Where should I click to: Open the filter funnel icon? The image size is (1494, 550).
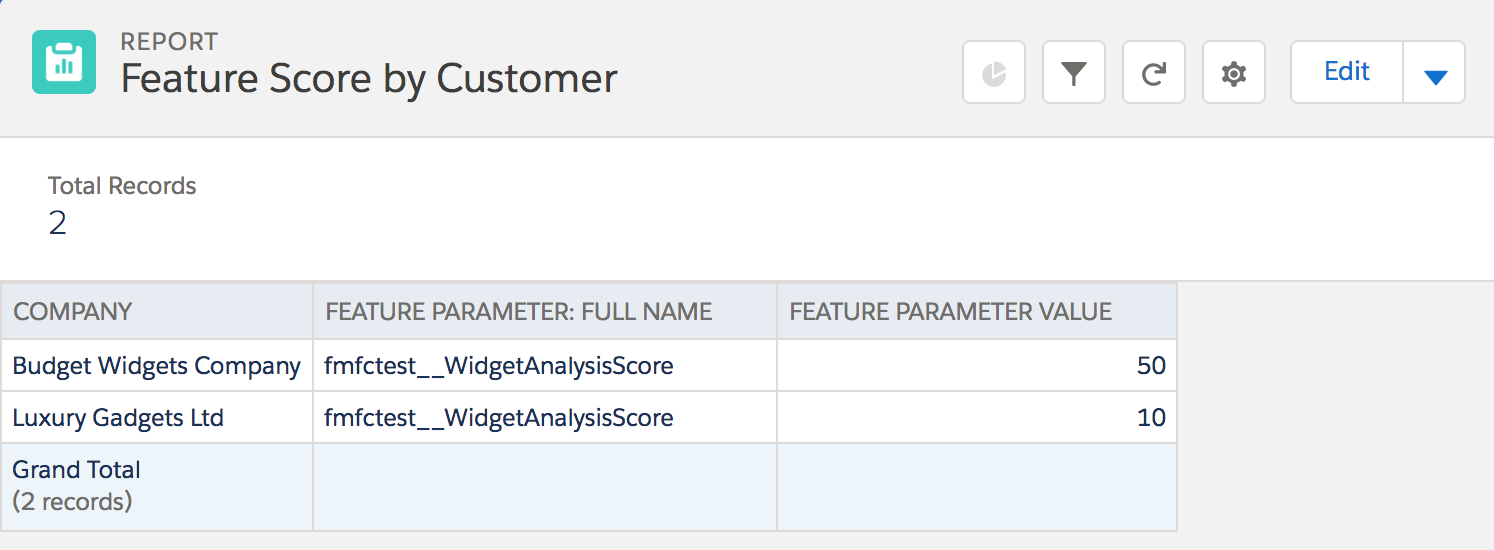click(x=1074, y=73)
